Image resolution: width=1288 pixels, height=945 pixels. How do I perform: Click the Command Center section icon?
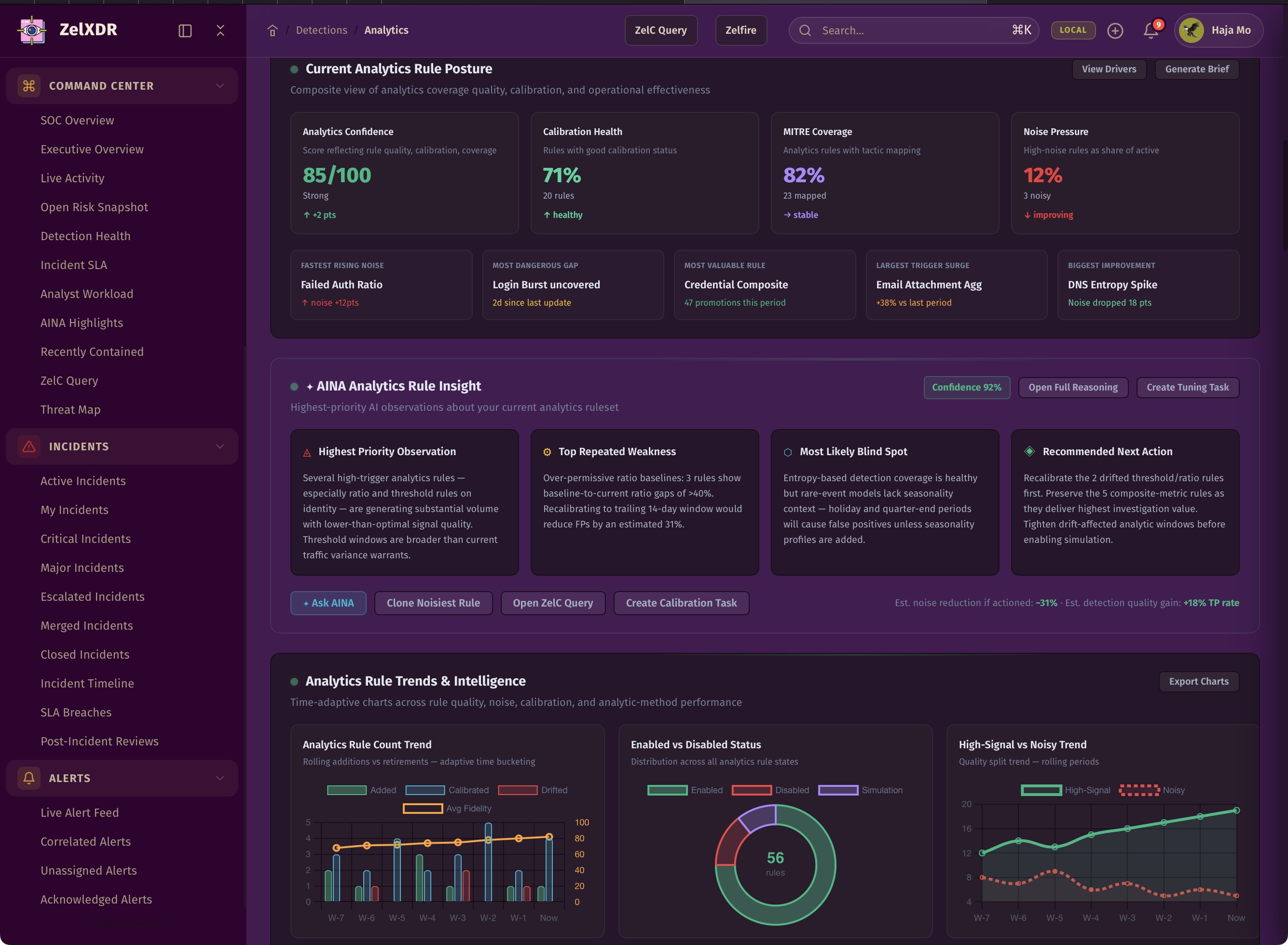pyautogui.click(x=28, y=86)
